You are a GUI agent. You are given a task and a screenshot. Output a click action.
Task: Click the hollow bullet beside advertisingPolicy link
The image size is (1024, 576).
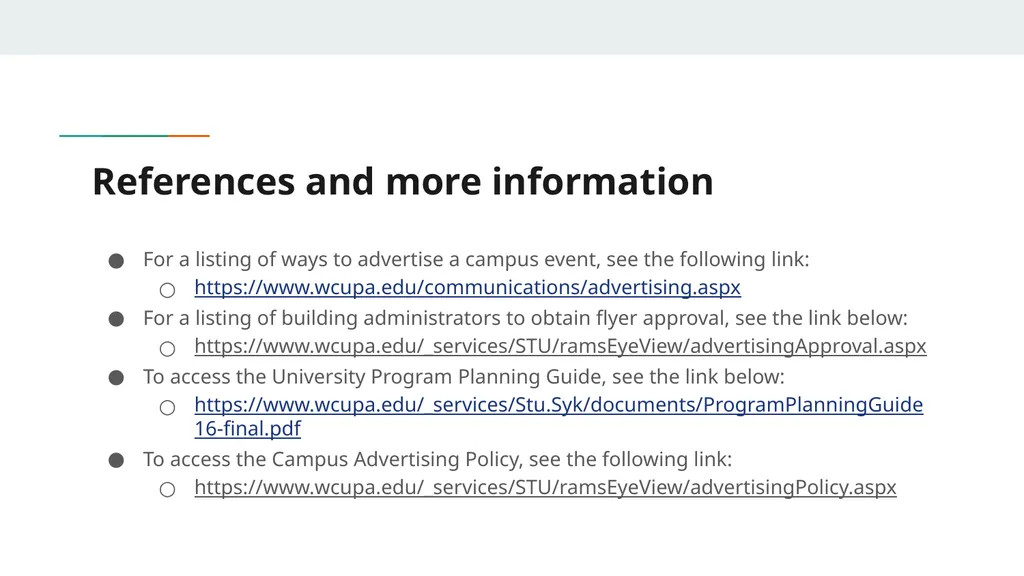click(x=167, y=489)
